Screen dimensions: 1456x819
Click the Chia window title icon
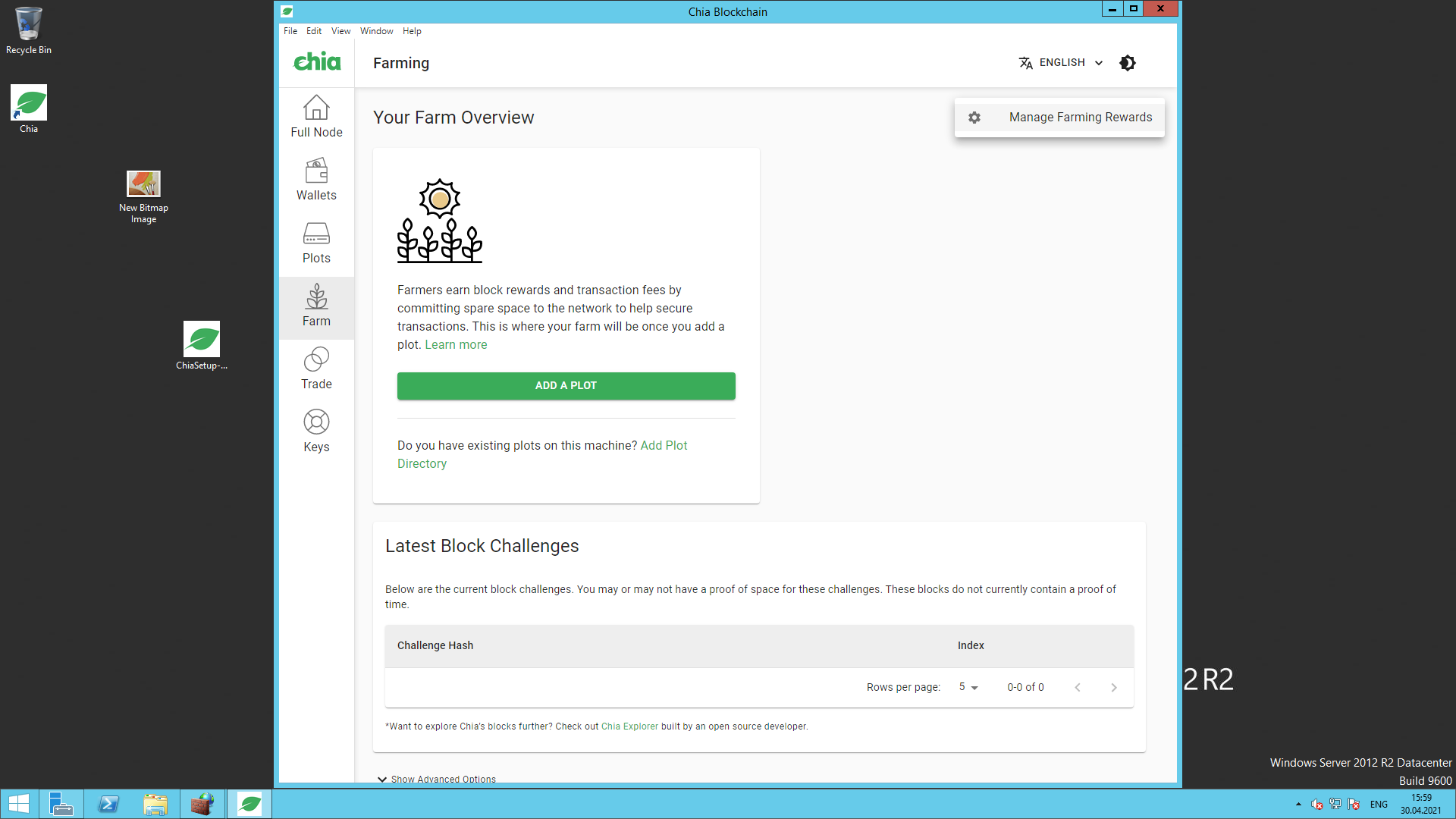coord(287,11)
